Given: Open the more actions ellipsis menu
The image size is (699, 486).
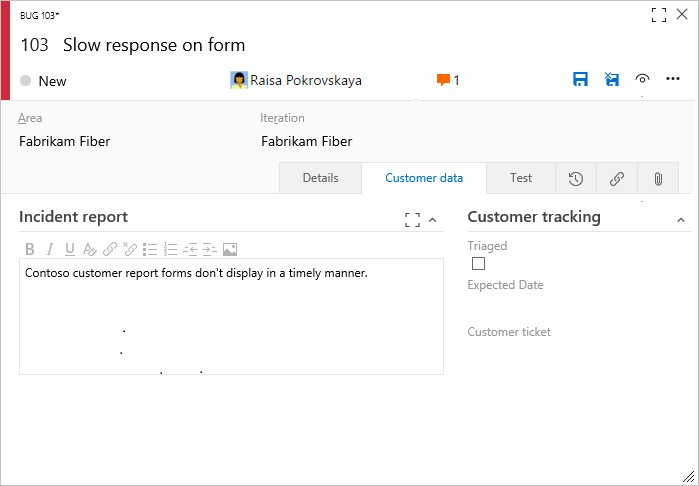Looking at the screenshot, I should click(x=673, y=79).
